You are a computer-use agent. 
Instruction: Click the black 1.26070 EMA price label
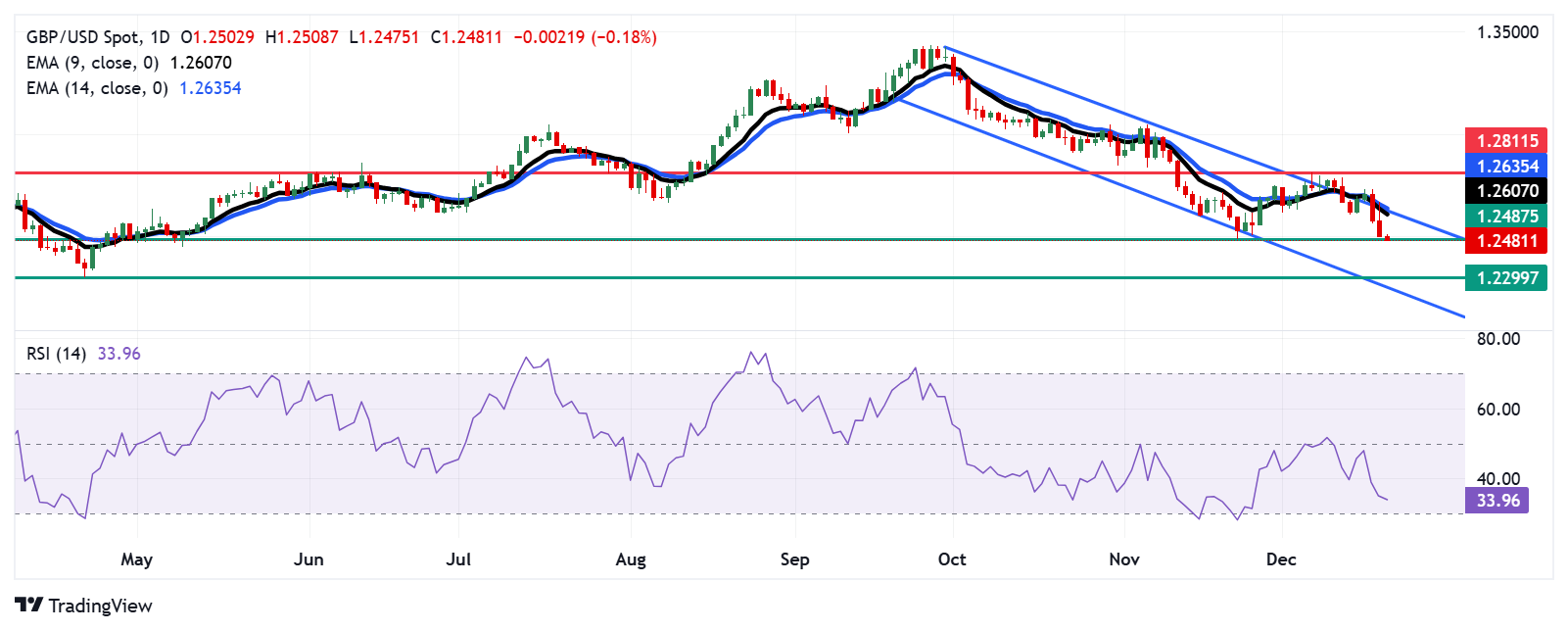1506,191
